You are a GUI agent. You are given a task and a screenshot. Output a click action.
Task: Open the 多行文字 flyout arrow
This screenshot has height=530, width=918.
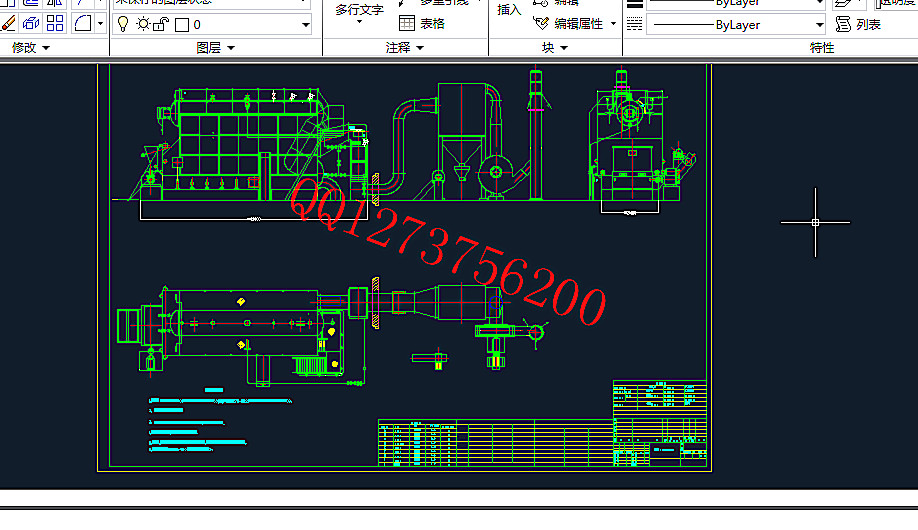pos(359,22)
